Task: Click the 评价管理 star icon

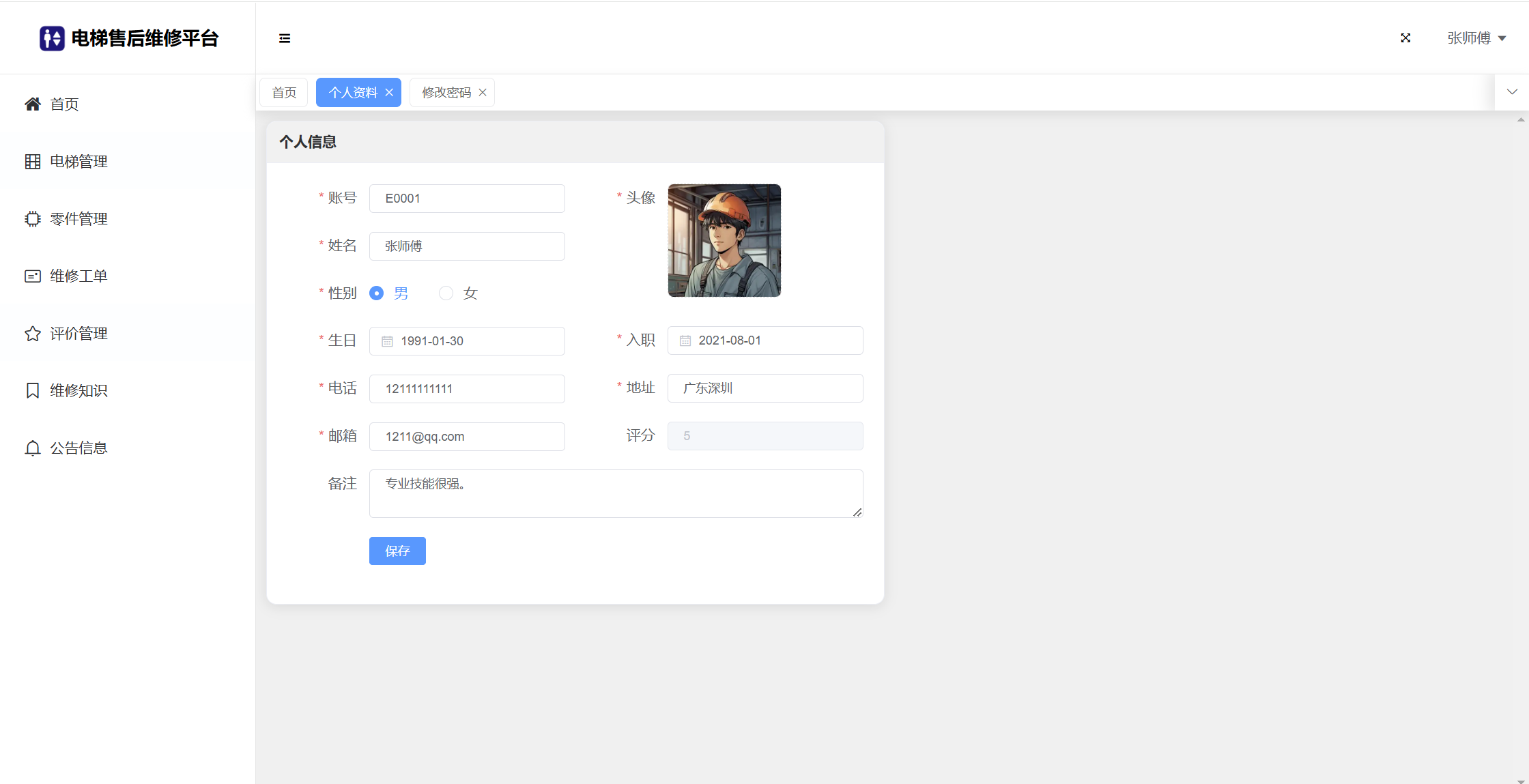Action: 33,334
